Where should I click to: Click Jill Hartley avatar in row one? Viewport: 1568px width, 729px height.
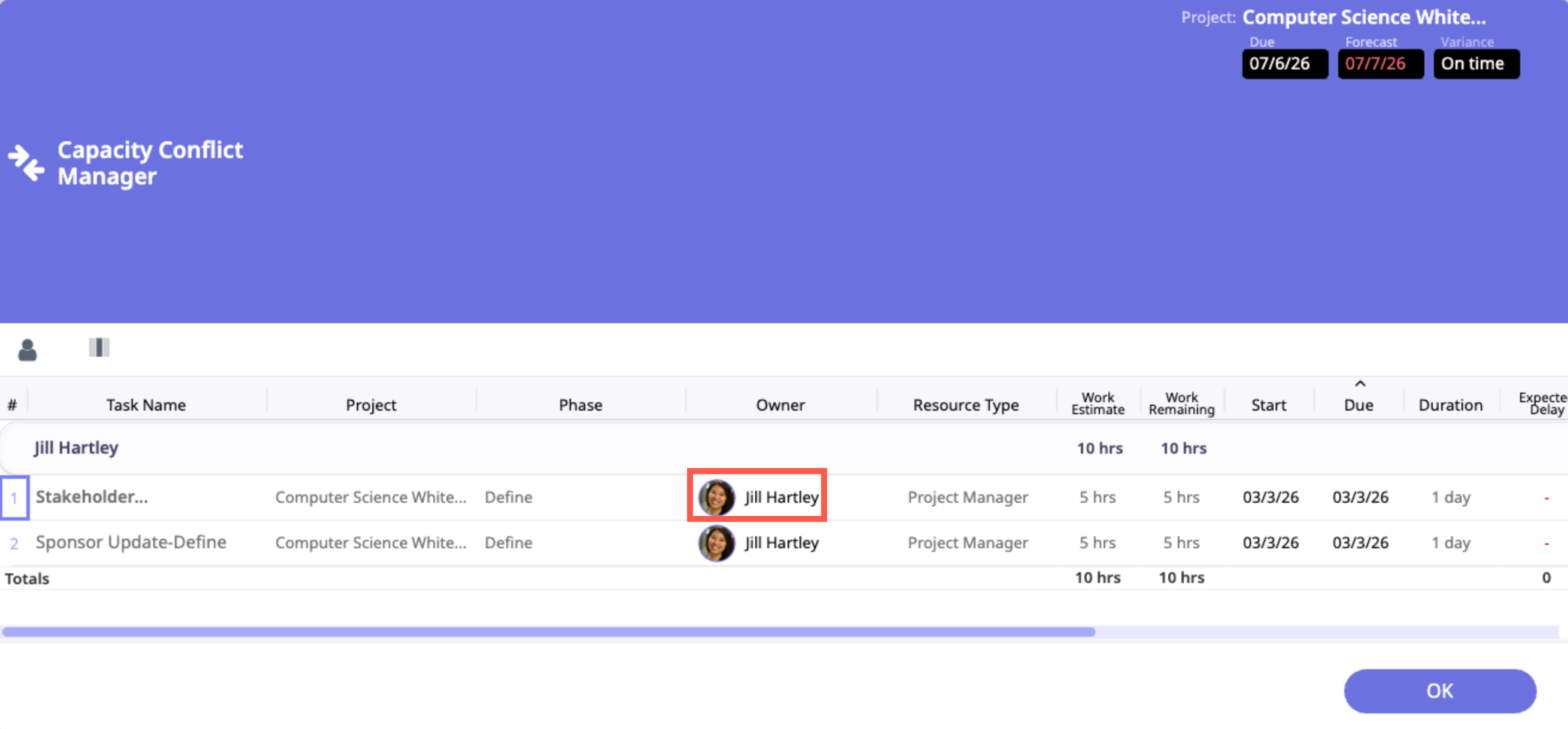coord(716,497)
